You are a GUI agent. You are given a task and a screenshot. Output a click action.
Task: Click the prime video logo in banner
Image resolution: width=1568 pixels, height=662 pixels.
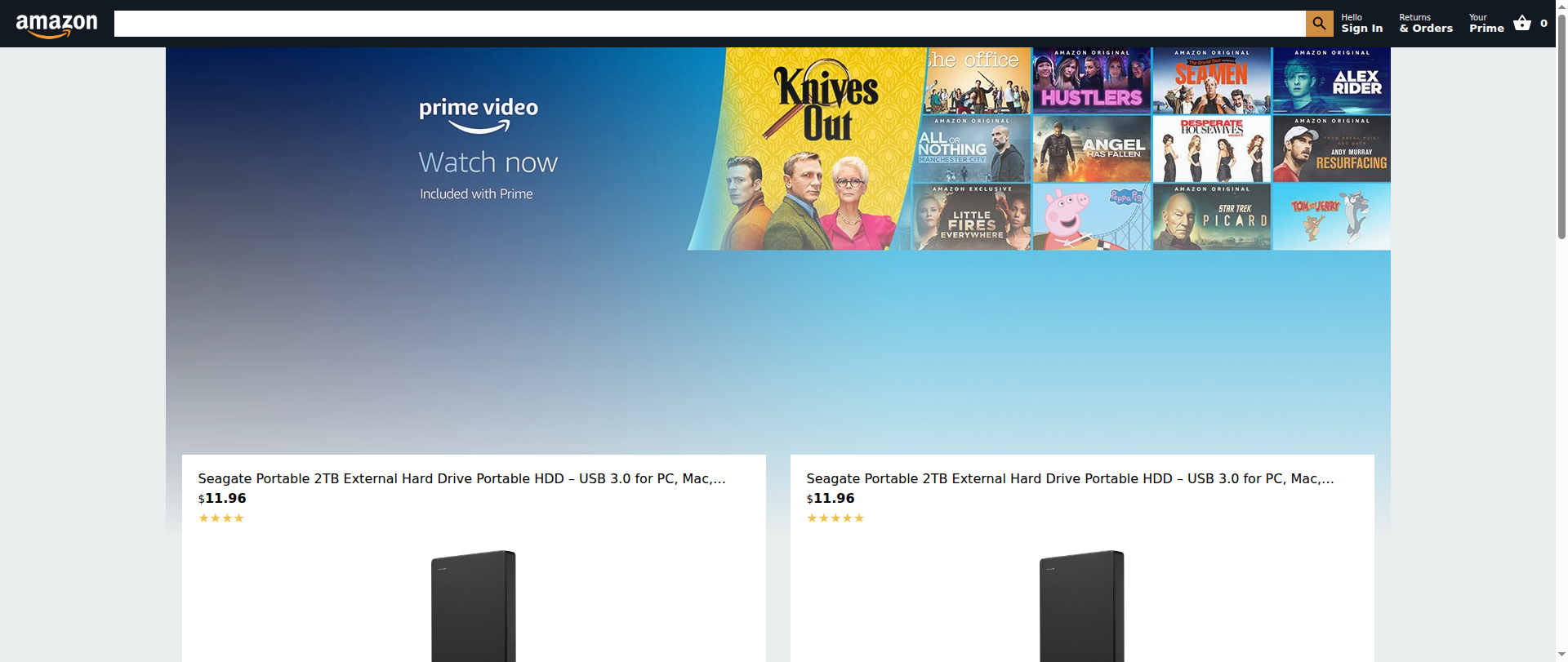pyautogui.click(x=479, y=115)
